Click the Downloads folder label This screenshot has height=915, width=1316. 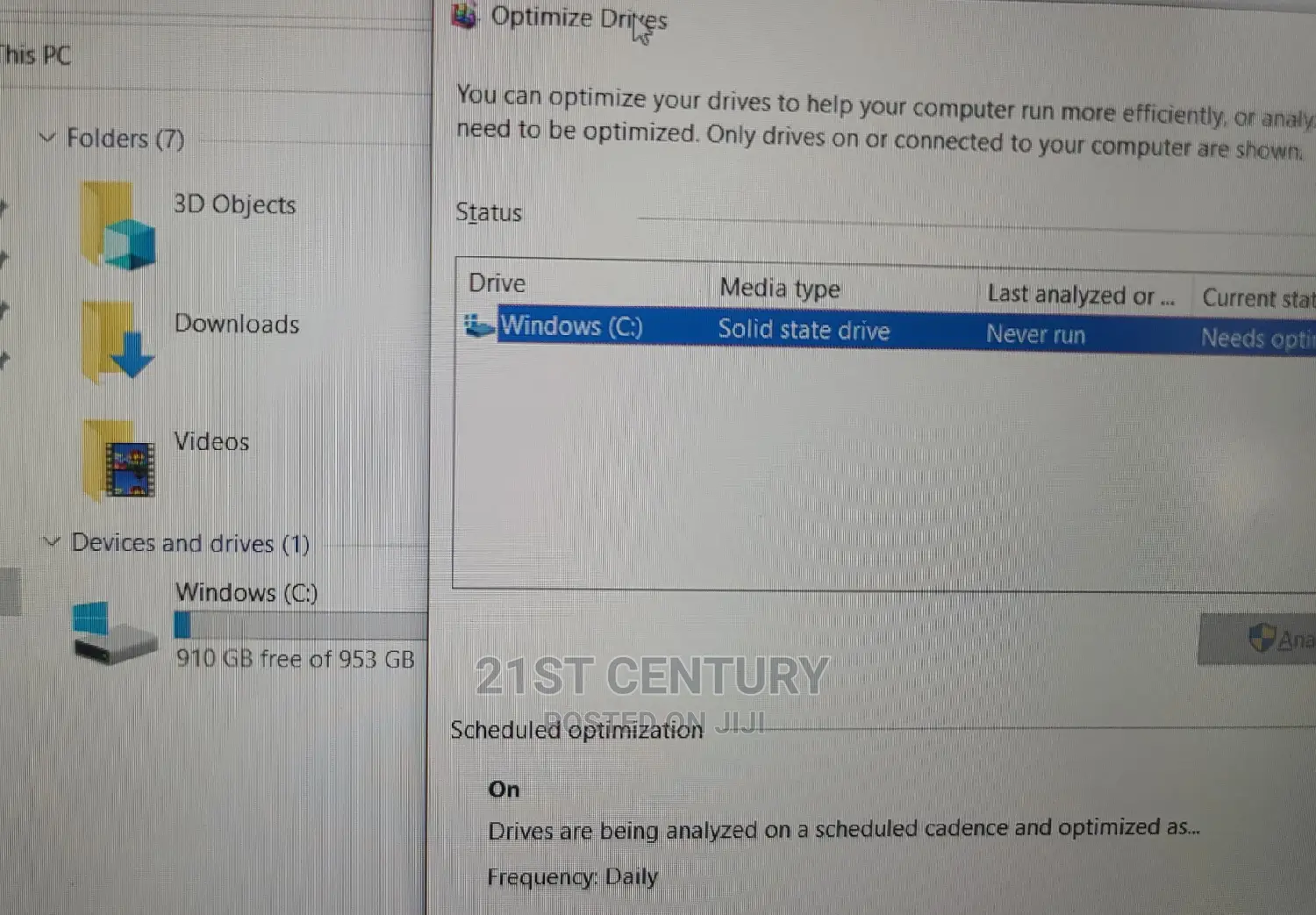237,324
